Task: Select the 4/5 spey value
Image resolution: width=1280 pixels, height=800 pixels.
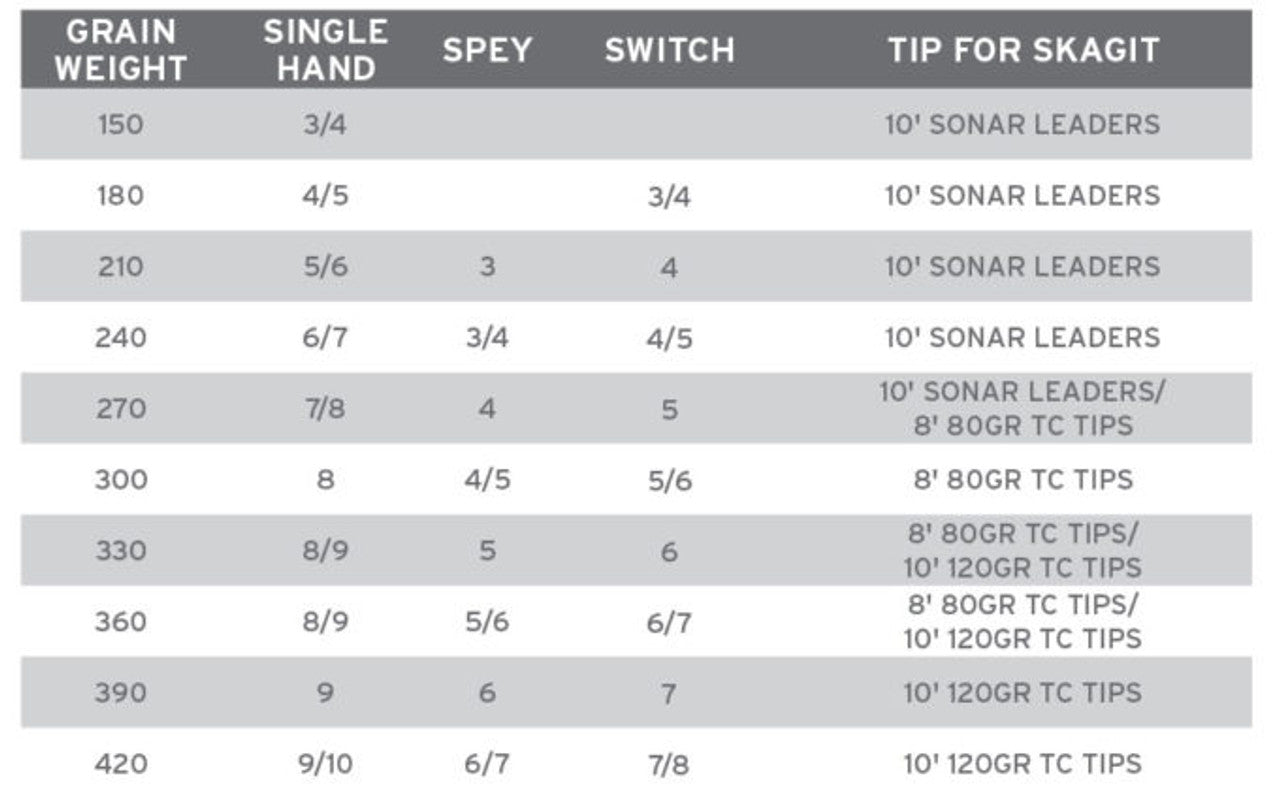Action: [486, 480]
